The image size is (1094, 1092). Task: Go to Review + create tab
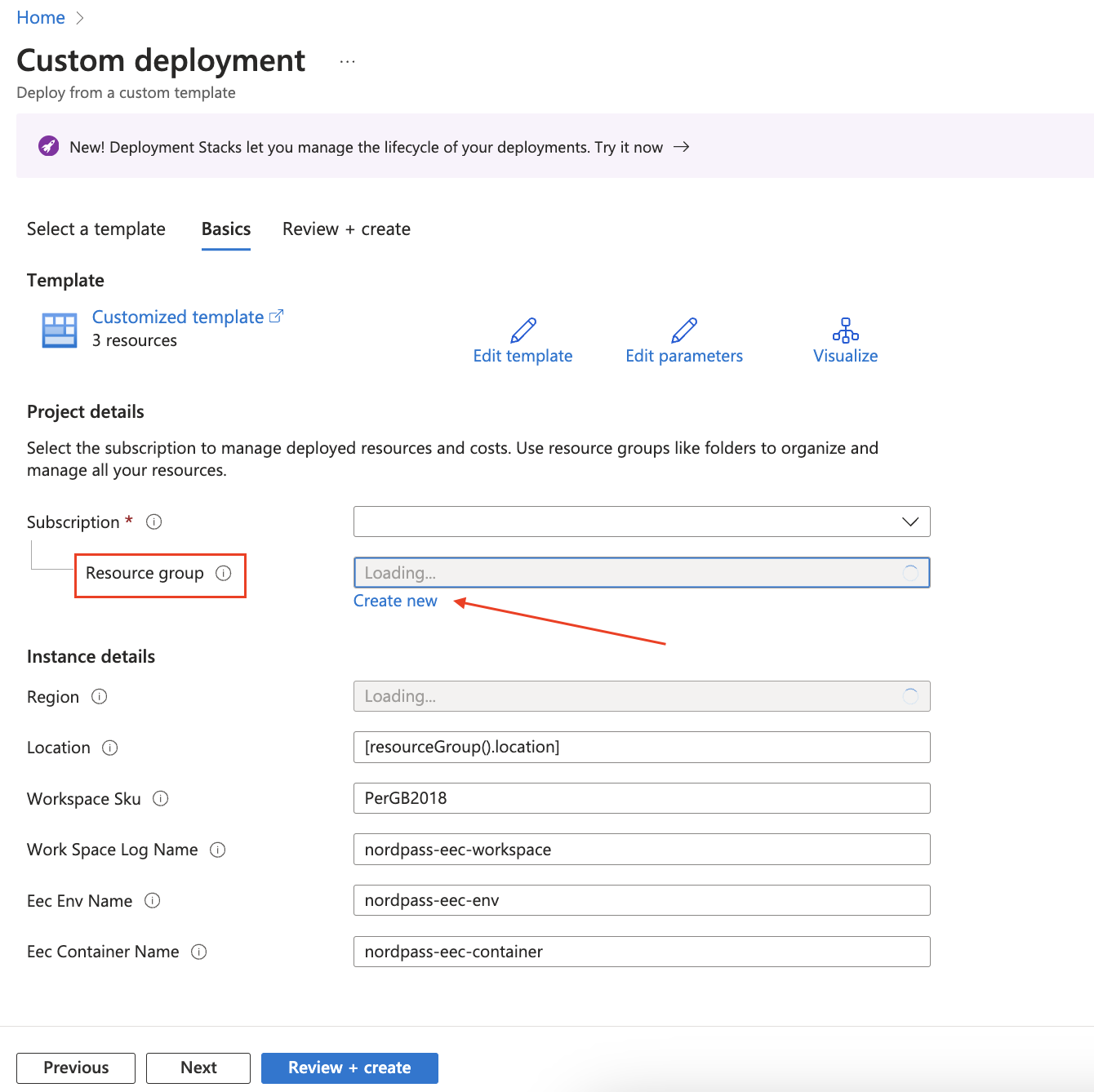coord(346,229)
